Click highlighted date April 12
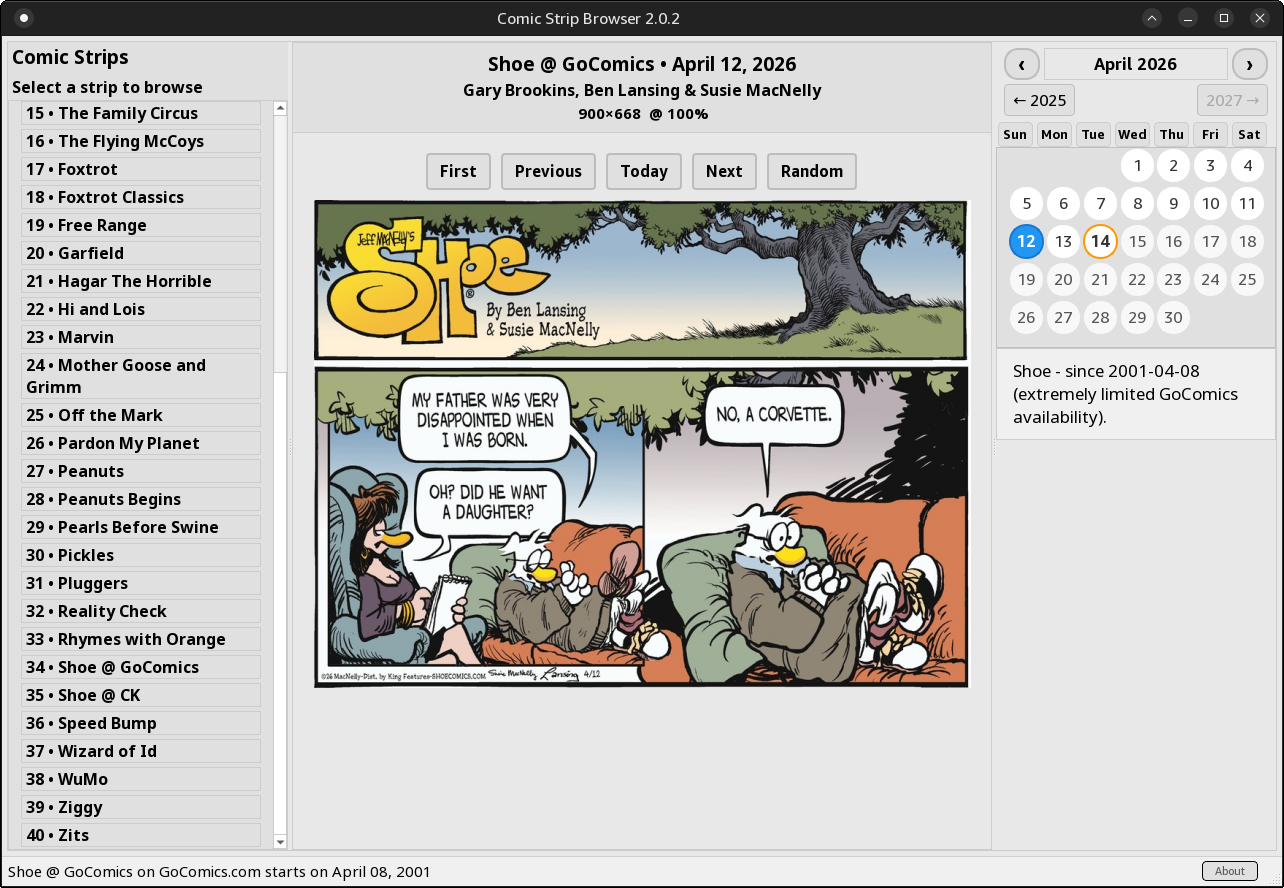The width and height of the screenshot is (1284, 888). (x=1026, y=241)
